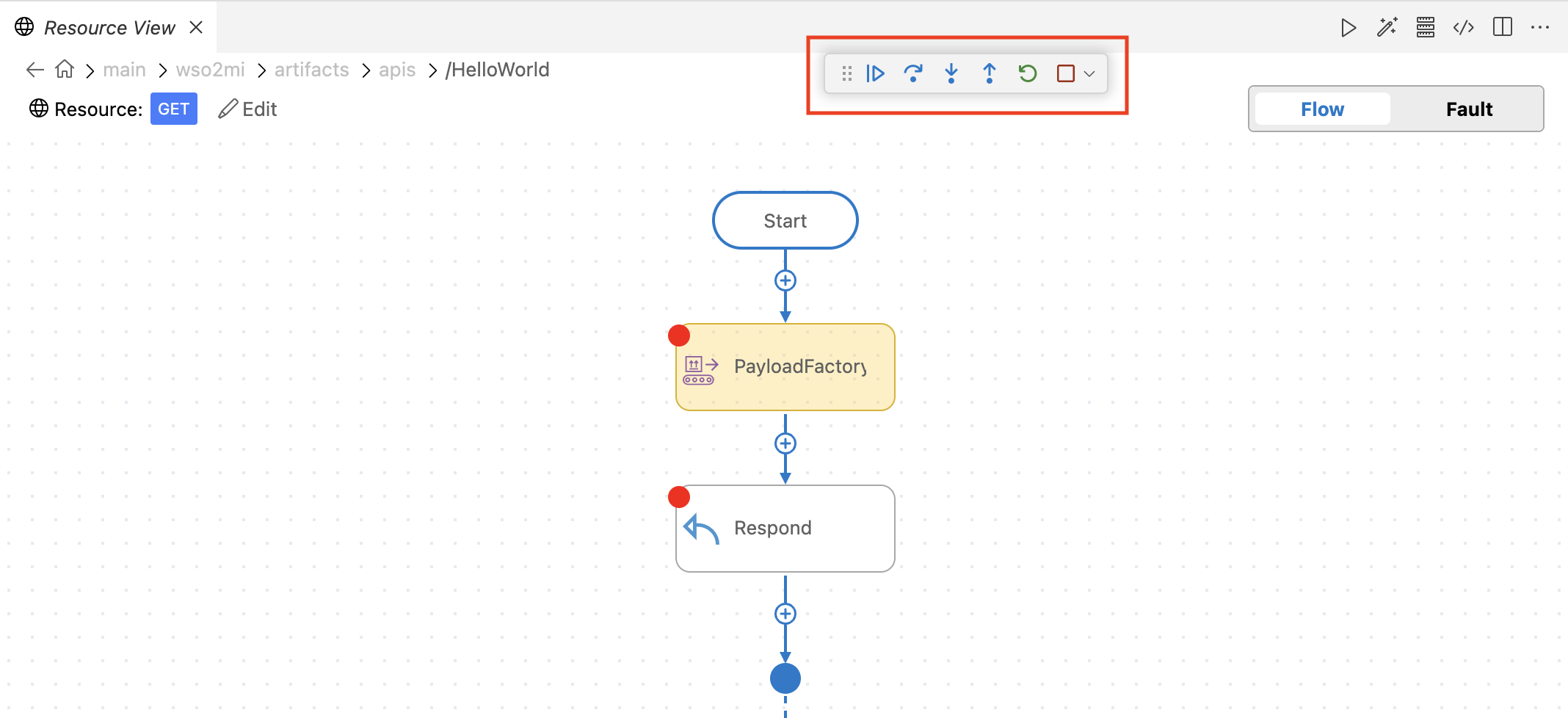Click the GET method badge
The width and height of the screenshot is (1568, 718).
pos(174,109)
